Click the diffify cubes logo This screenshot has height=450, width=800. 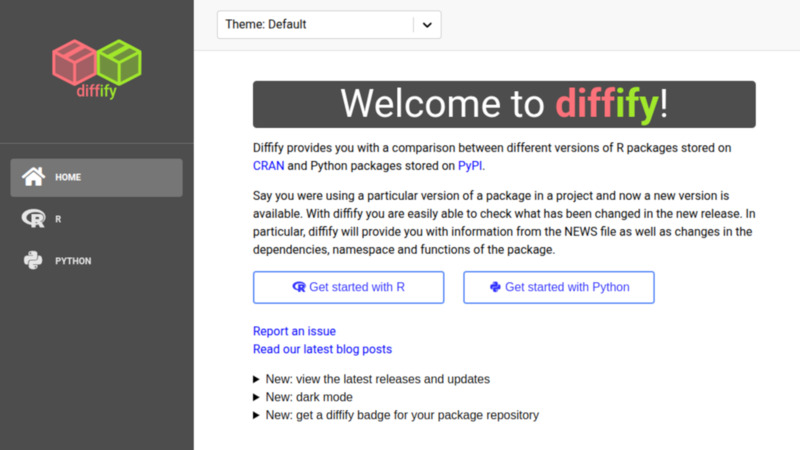click(96, 68)
